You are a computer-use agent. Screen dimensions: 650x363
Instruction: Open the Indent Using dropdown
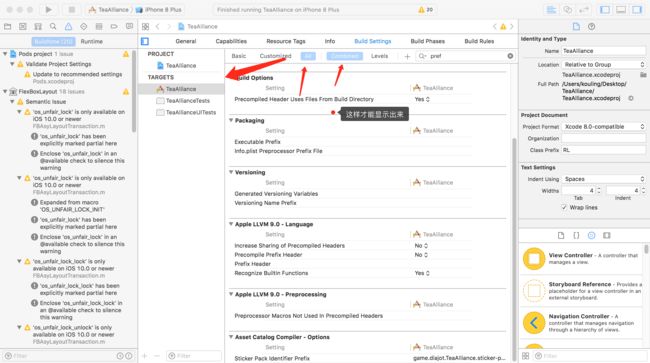(x=604, y=179)
